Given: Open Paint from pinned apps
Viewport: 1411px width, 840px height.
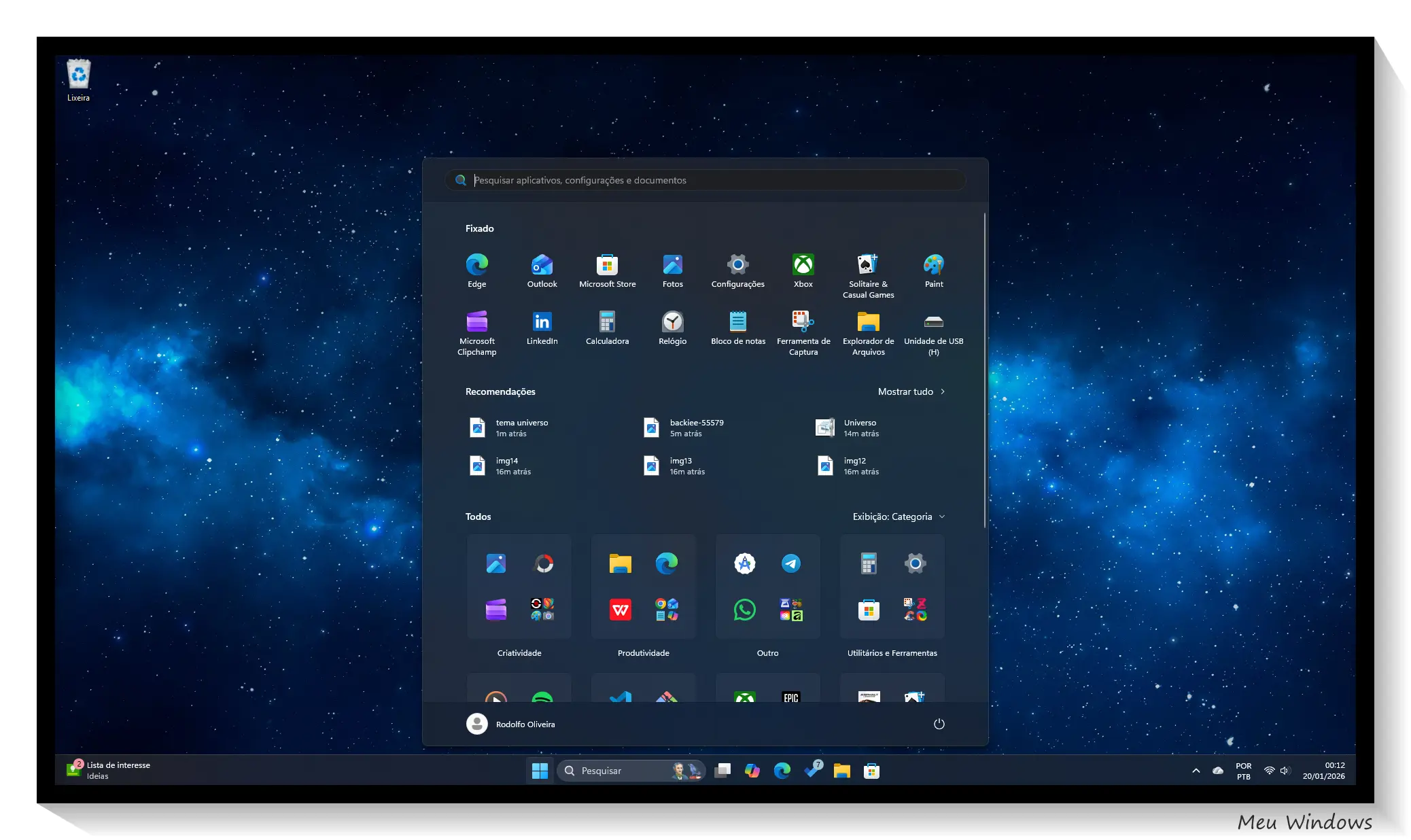Looking at the screenshot, I should point(933,265).
